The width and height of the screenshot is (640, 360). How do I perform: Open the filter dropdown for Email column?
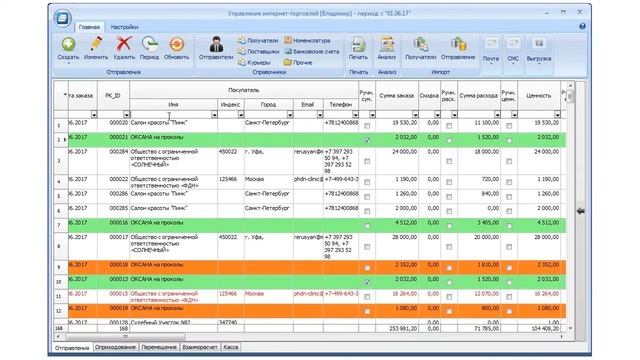tap(320, 115)
